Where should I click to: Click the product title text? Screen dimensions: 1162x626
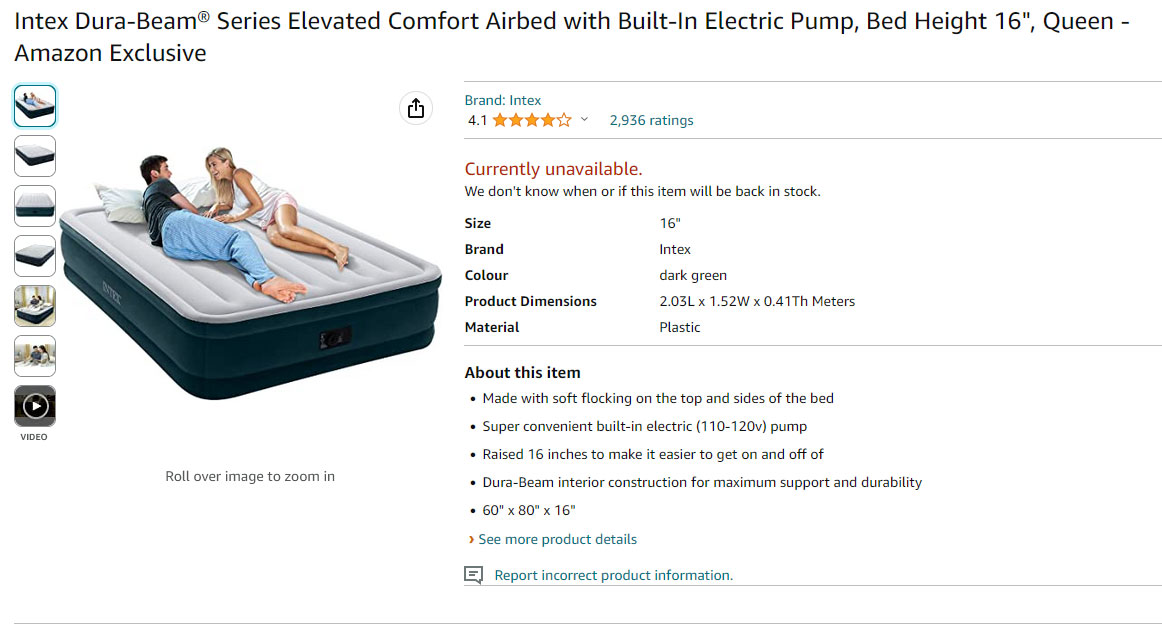point(571,36)
